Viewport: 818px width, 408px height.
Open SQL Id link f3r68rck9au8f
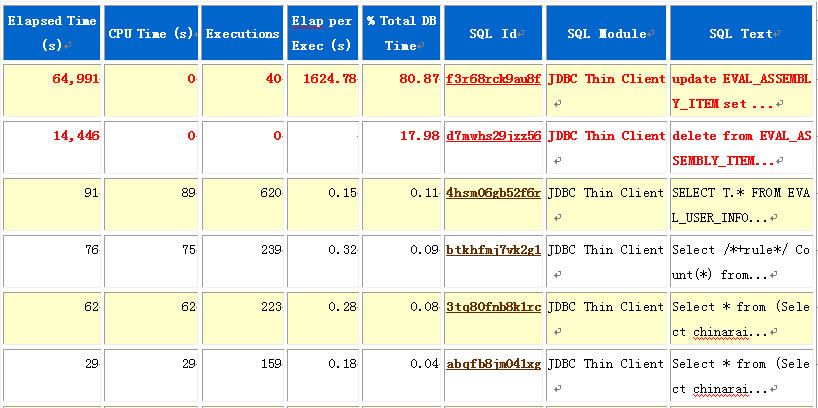493,79
